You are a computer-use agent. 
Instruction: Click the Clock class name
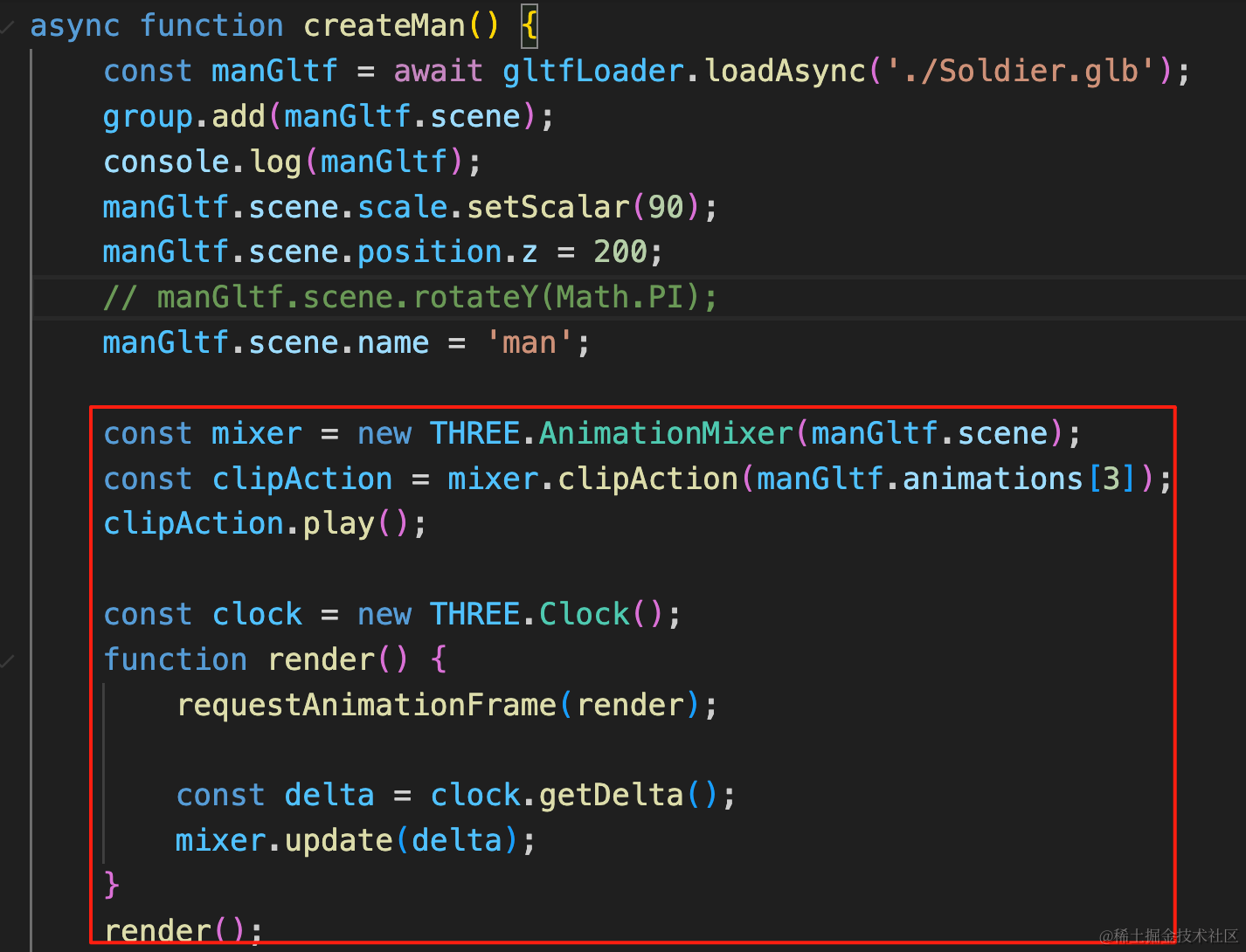click(585, 614)
